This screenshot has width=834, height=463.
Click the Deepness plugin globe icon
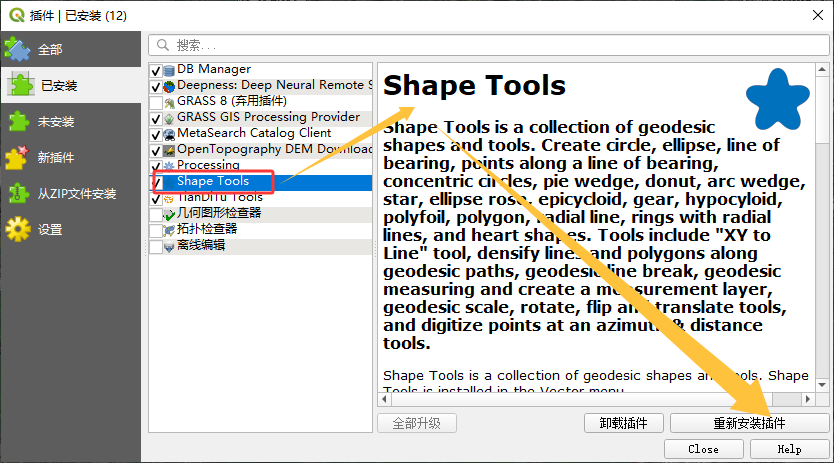point(169,86)
